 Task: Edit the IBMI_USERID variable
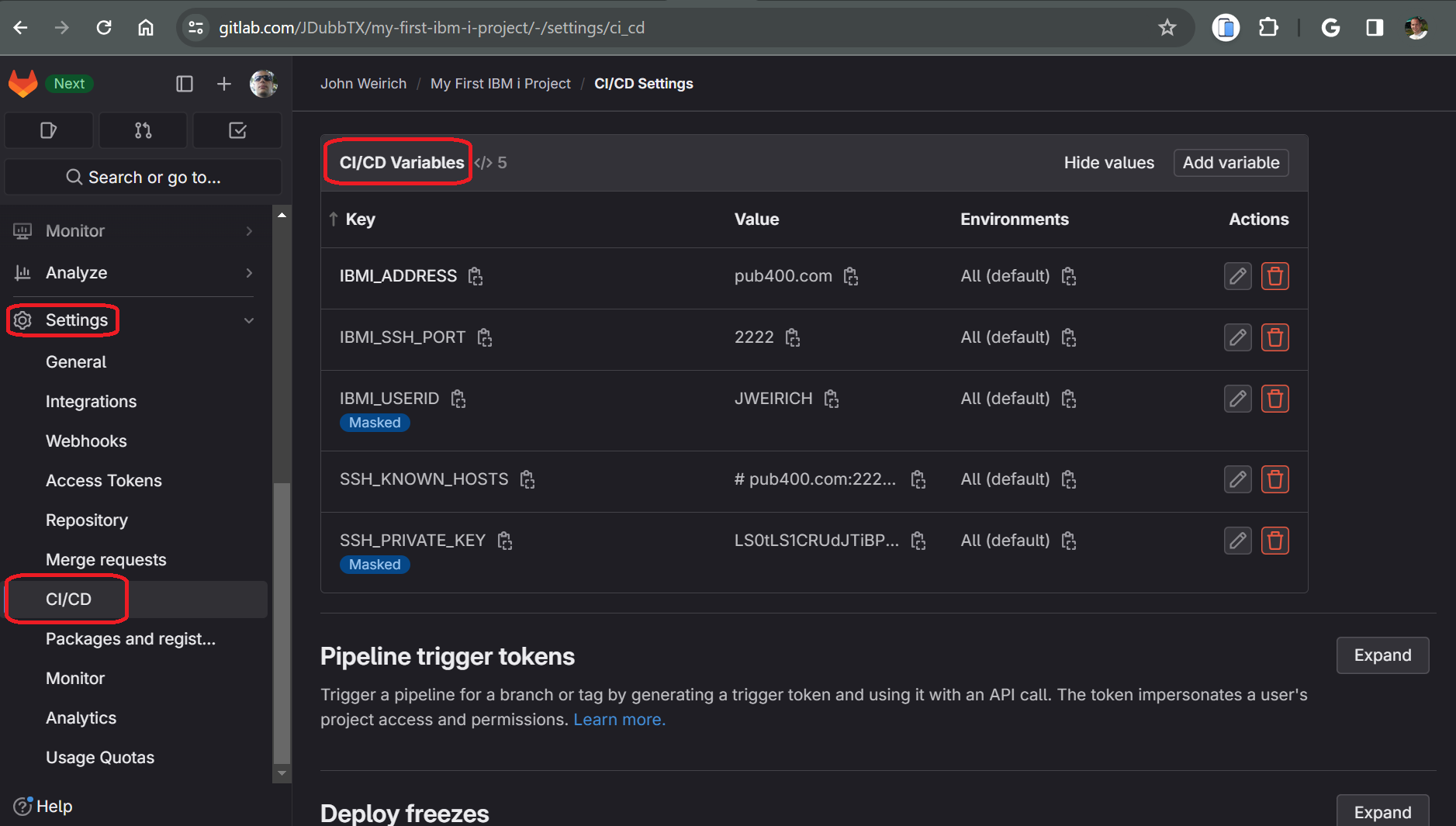click(1238, 399)
